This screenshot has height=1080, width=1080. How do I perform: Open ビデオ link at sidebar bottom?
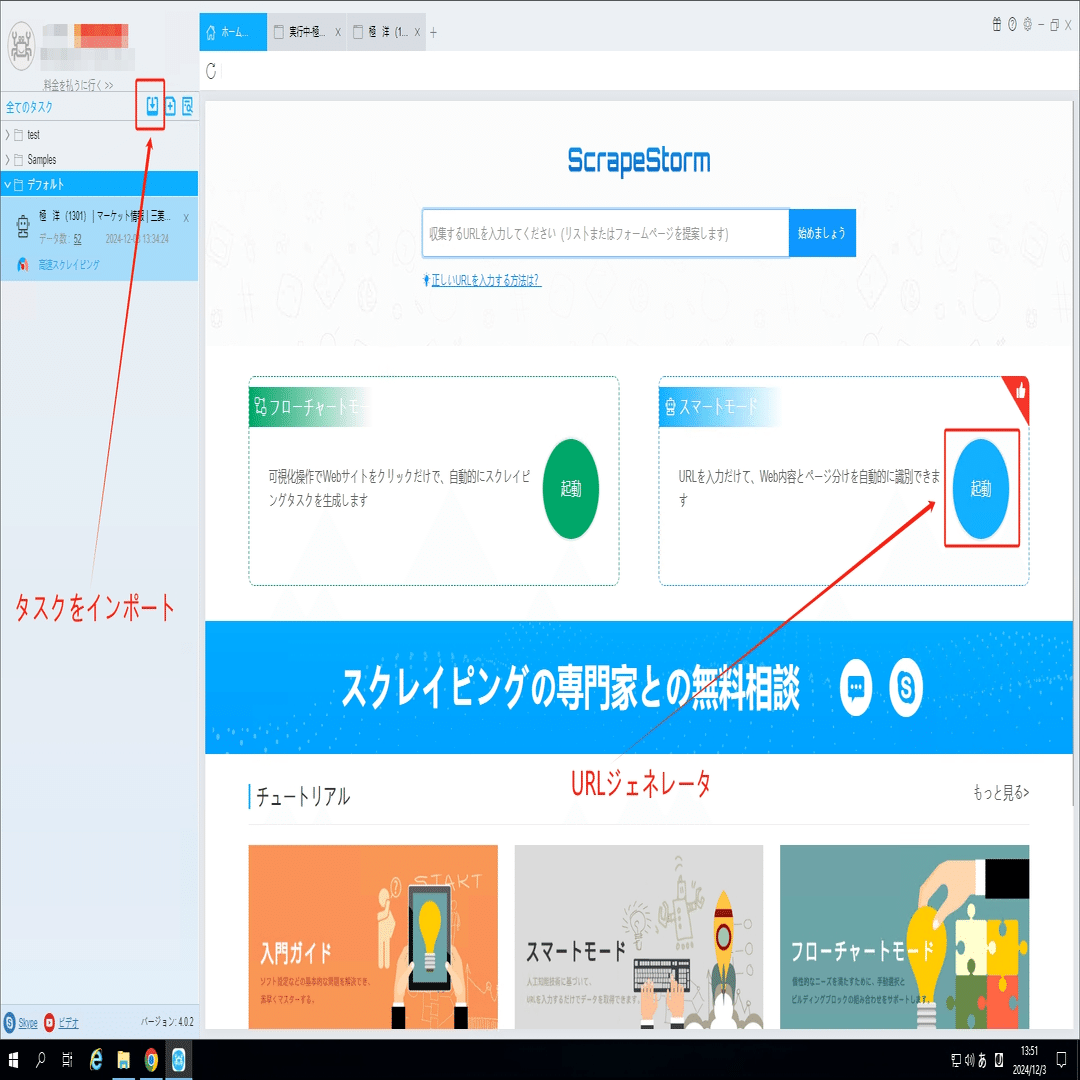pyautogui.click(x=68, y=1023)
